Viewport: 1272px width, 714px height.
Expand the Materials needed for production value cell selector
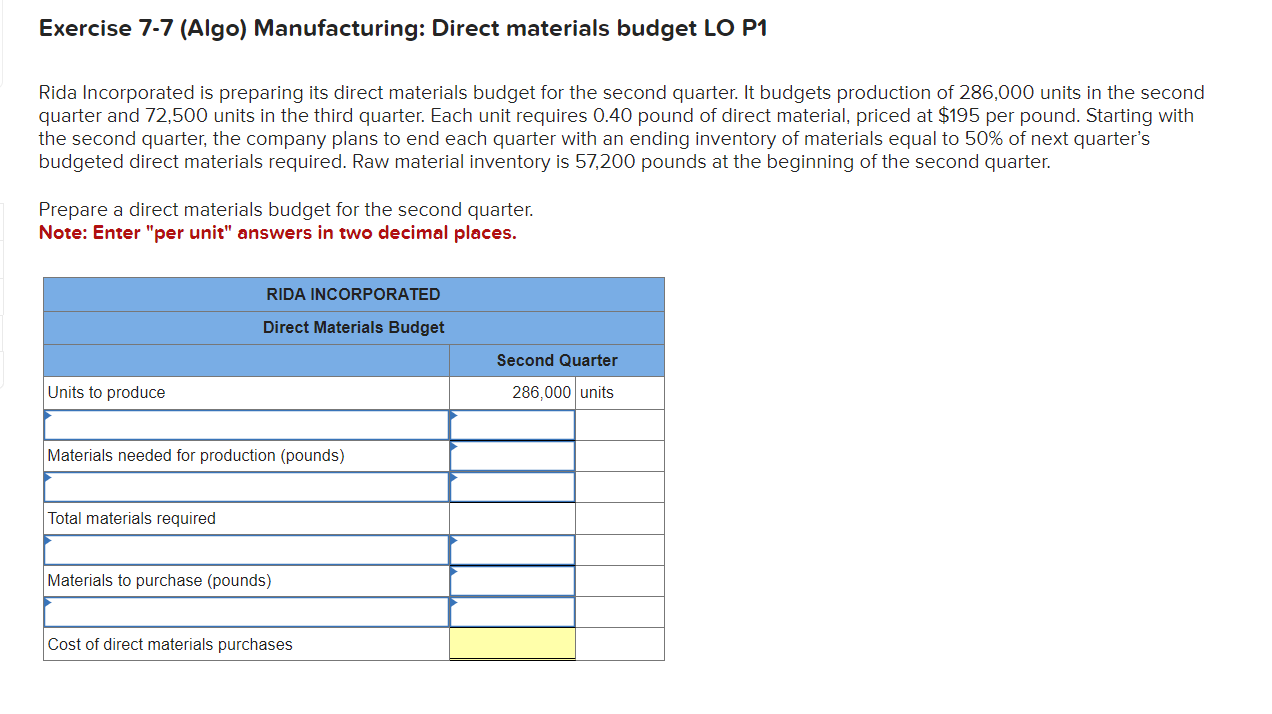[512, 455]
